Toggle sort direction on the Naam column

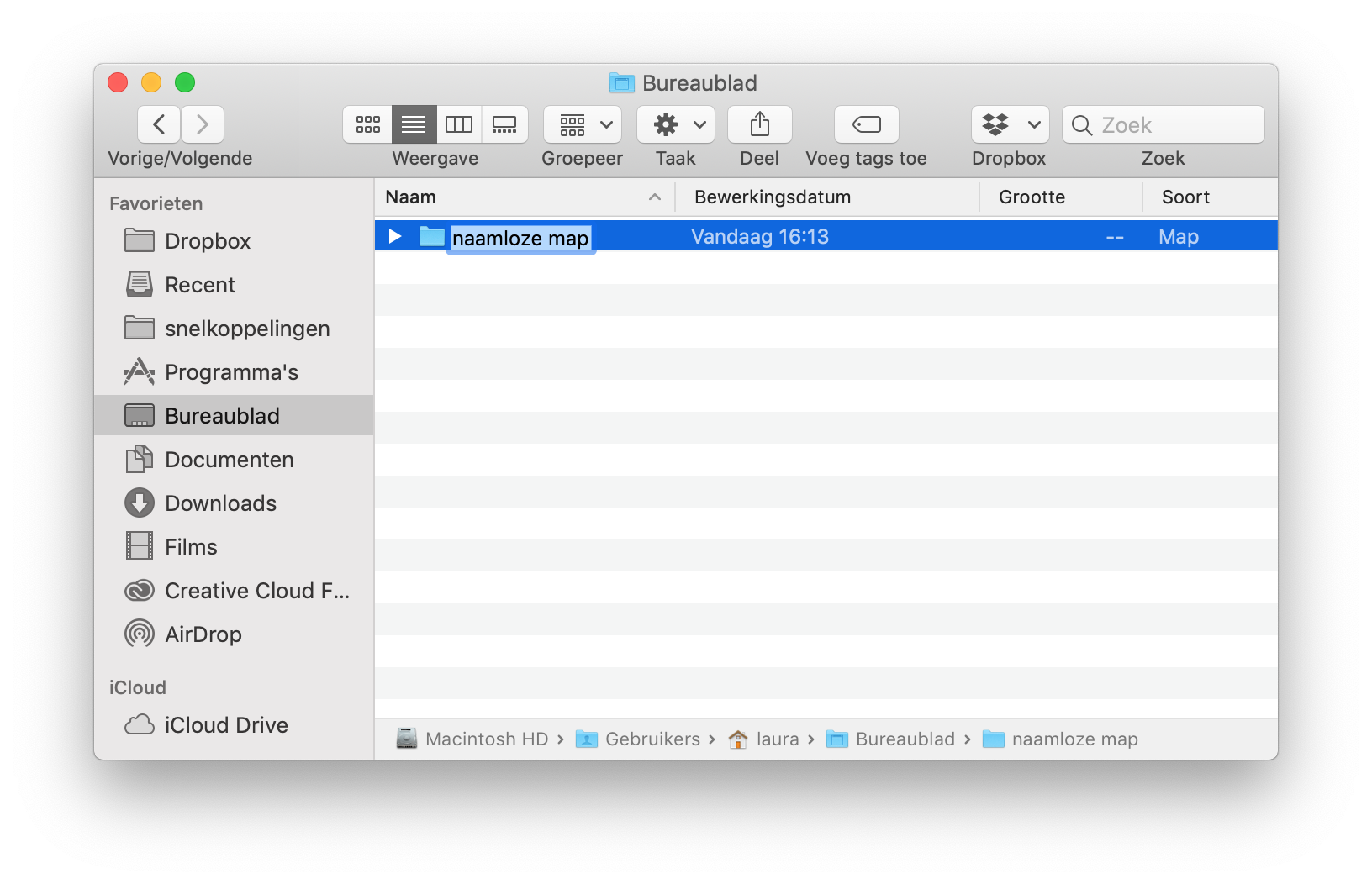click(x=654, y=197)
